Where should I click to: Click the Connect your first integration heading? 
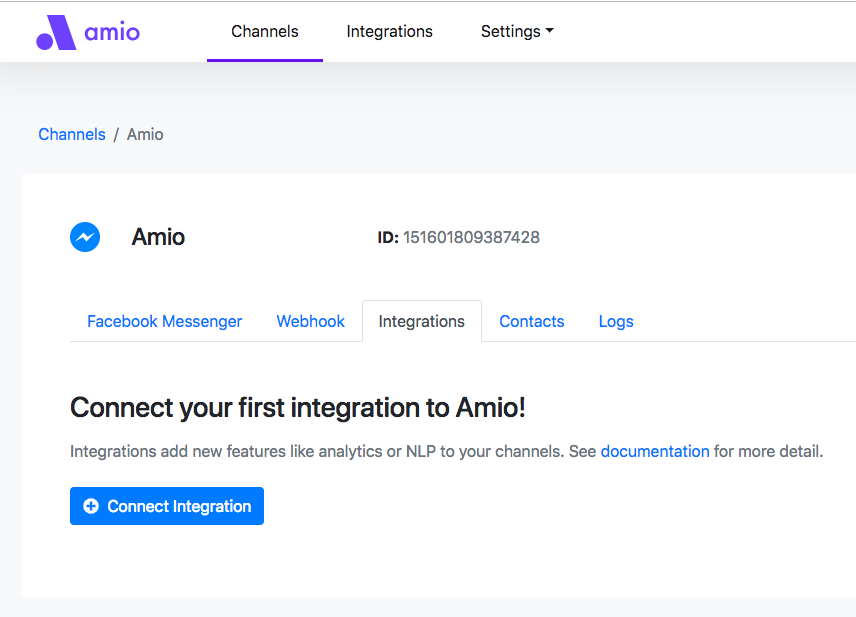pos(298,408)
